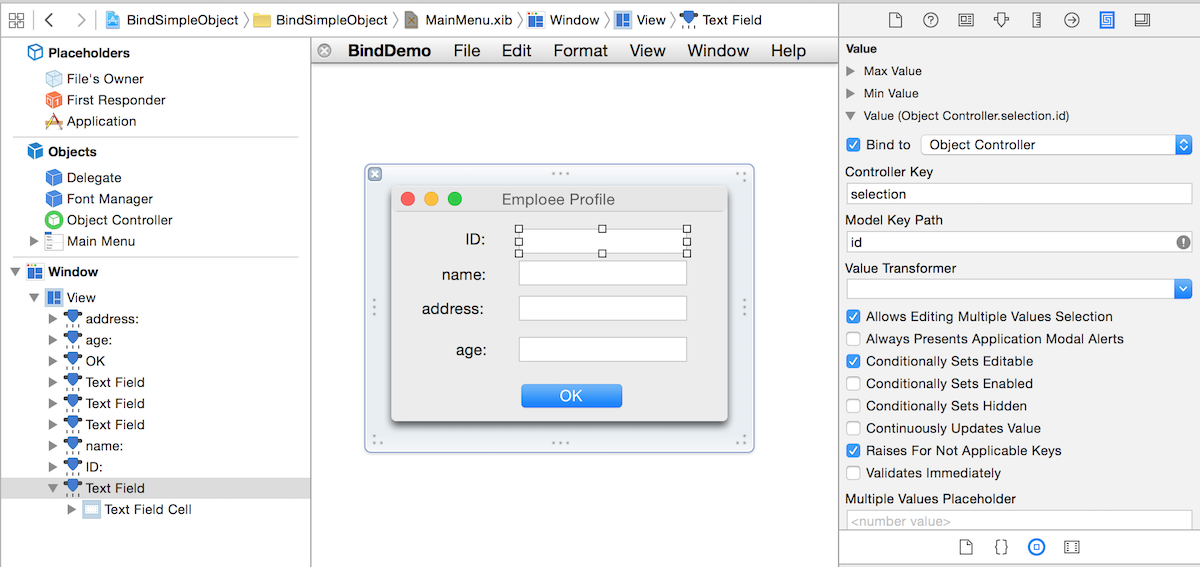Select the name text field on canvas
1200x567 pixels.
603,273
